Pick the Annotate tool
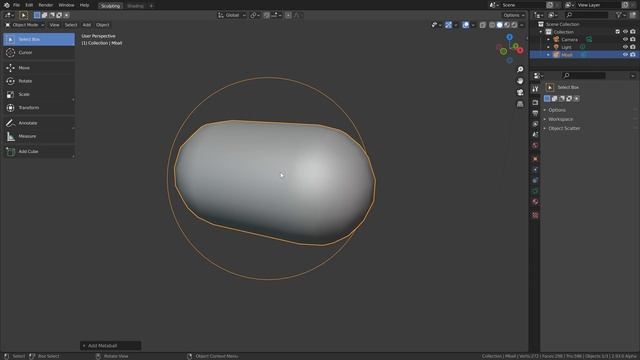640x360 pixels. click(39, 123)
